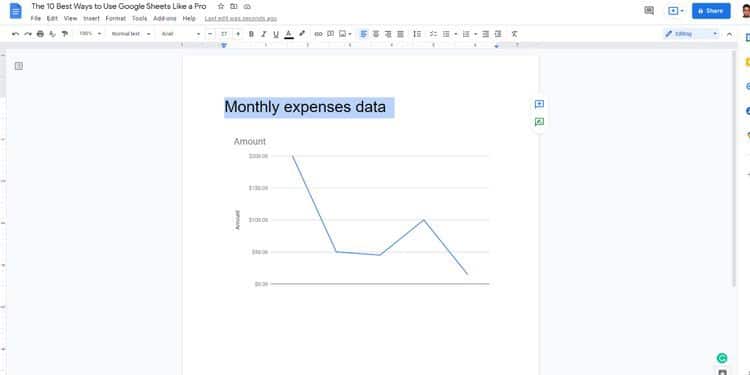The height and width of the screenshot is (375, 750).
Task: Insert a link with the chain icon
Action: 318,34
